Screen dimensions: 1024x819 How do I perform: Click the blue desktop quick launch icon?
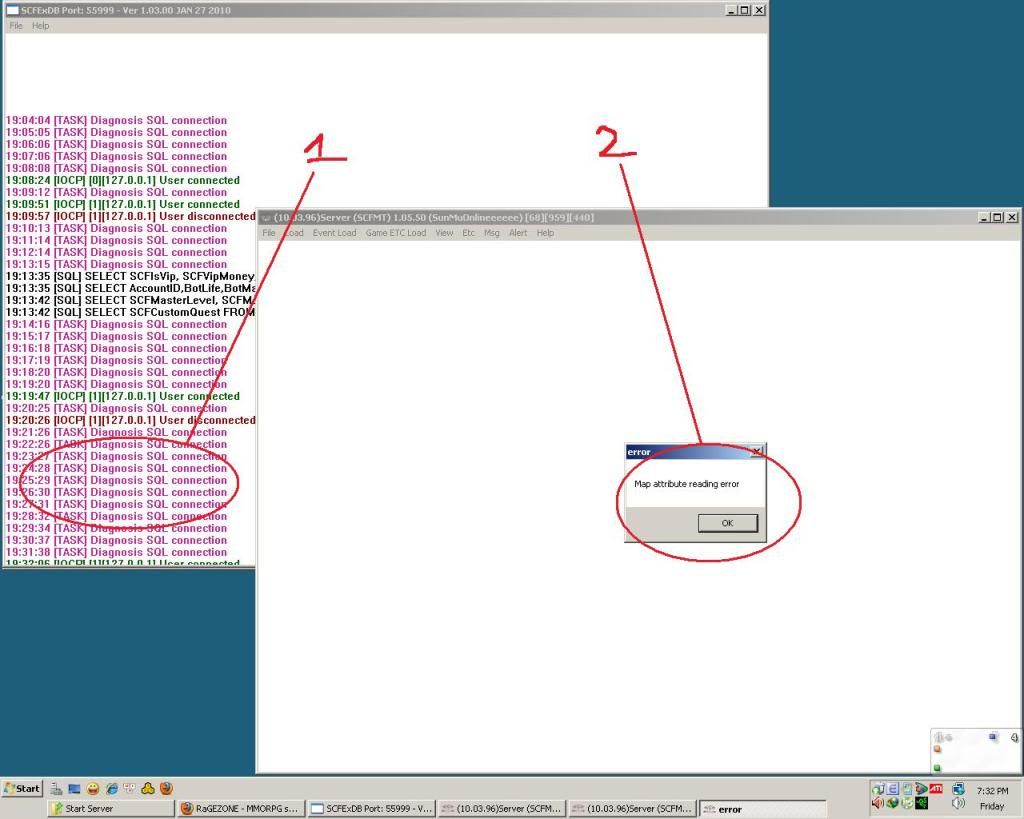74,789
